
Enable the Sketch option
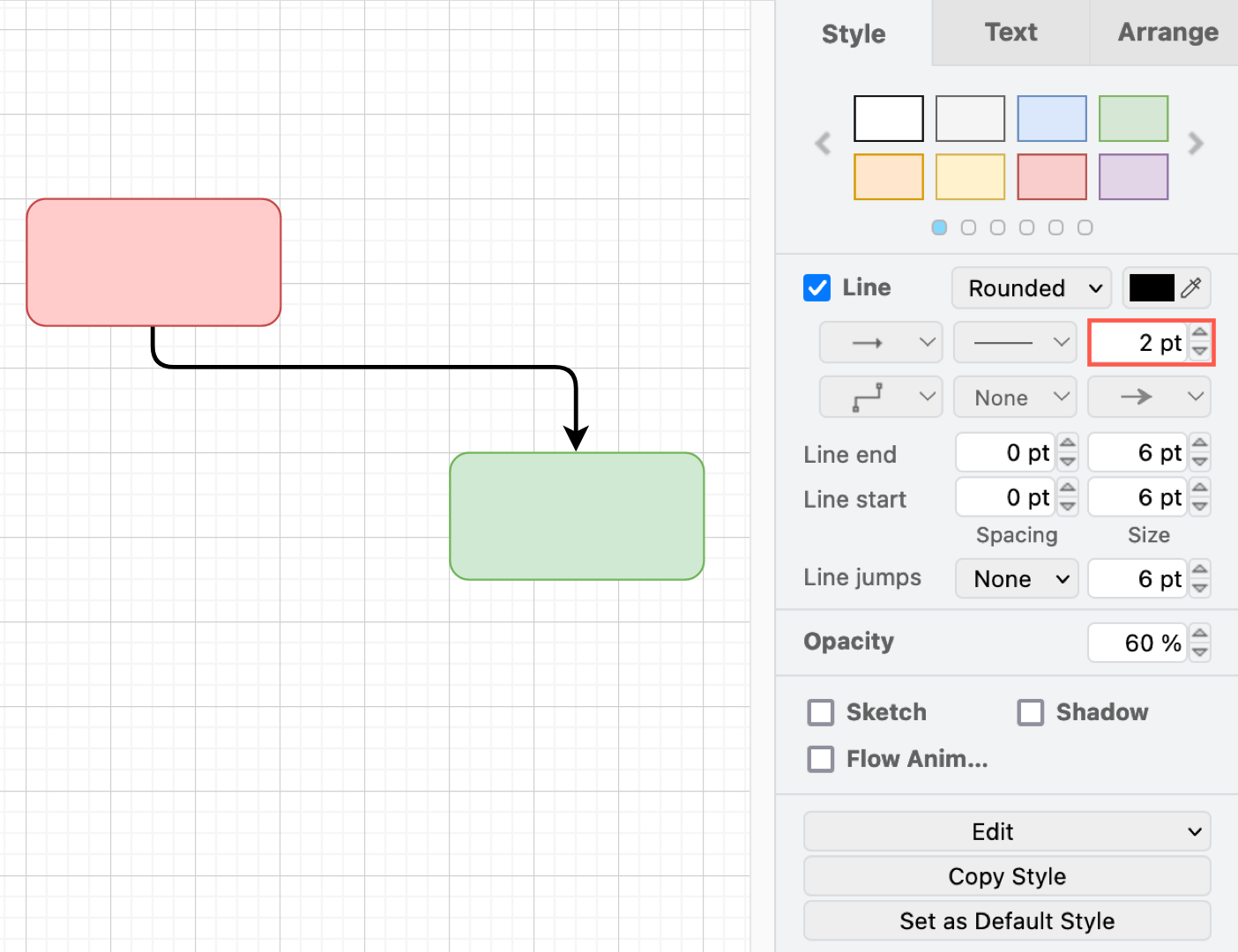tap(820, 712)
